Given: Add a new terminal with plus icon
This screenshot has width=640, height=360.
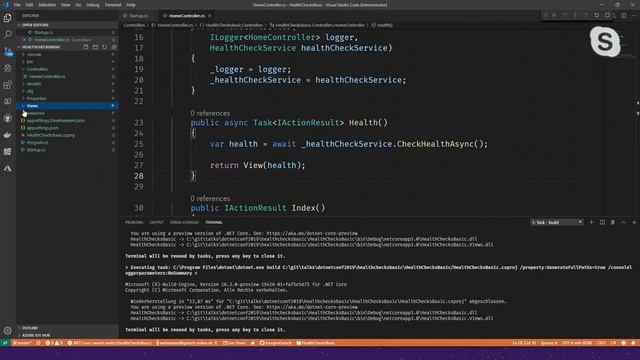Looking at the screenshot, I should pos(591,222).
